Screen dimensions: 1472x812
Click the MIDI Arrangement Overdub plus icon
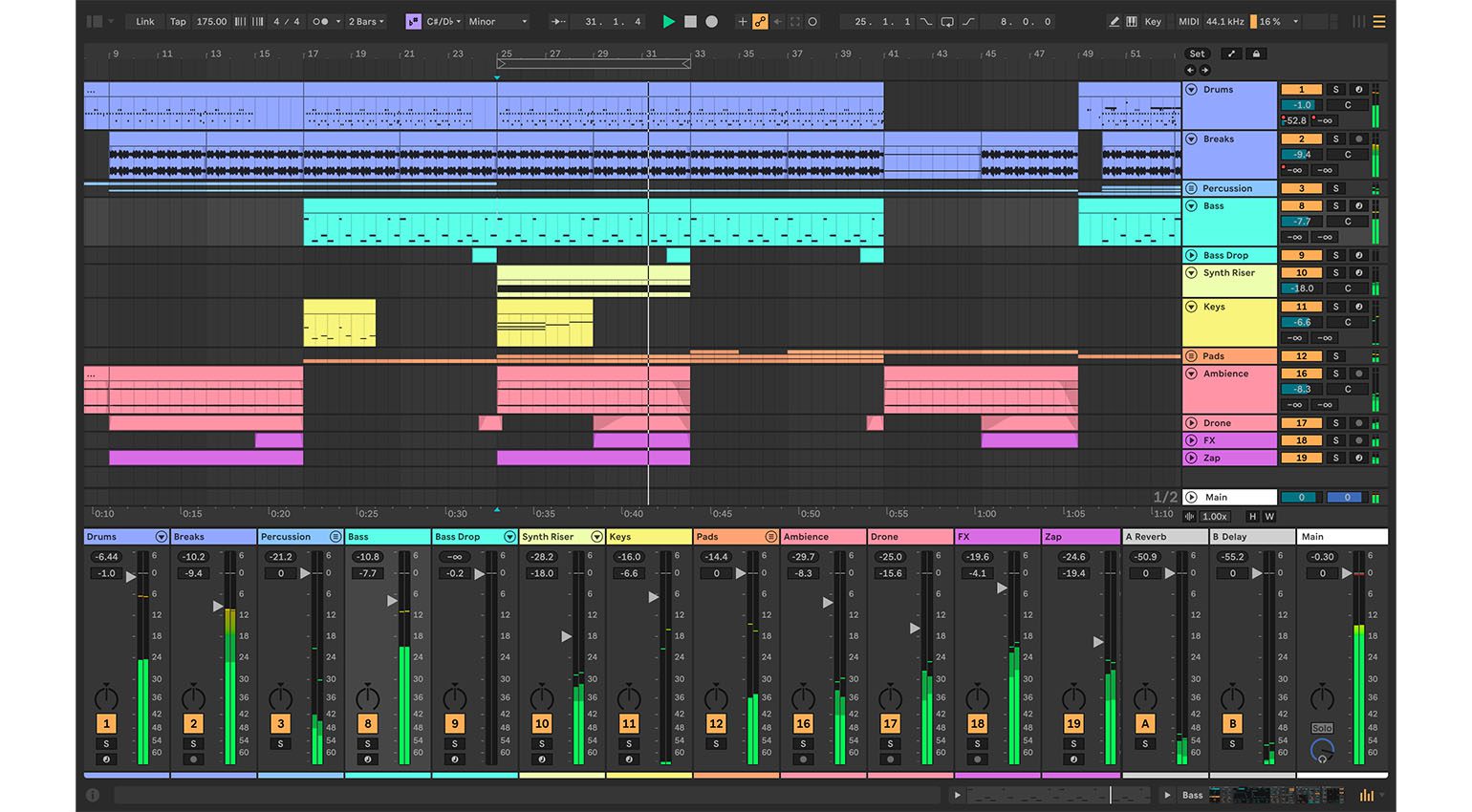click(x=742, y=21)
